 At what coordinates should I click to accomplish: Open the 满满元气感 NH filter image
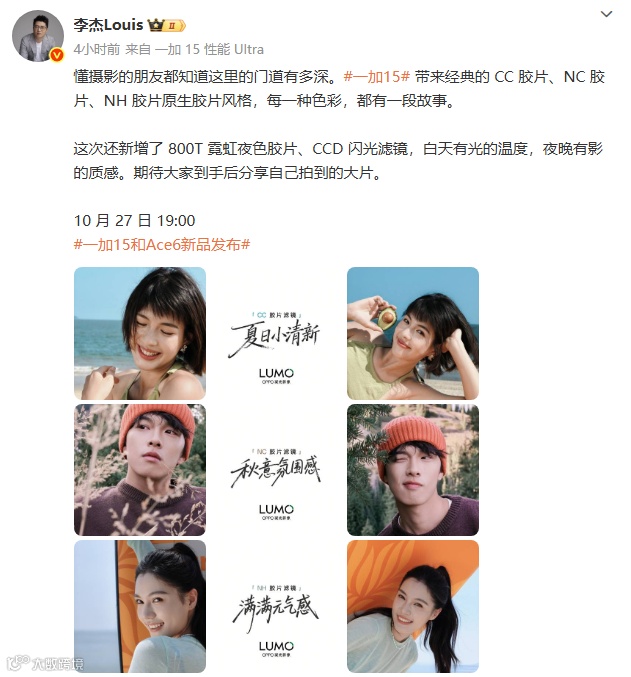276,606
